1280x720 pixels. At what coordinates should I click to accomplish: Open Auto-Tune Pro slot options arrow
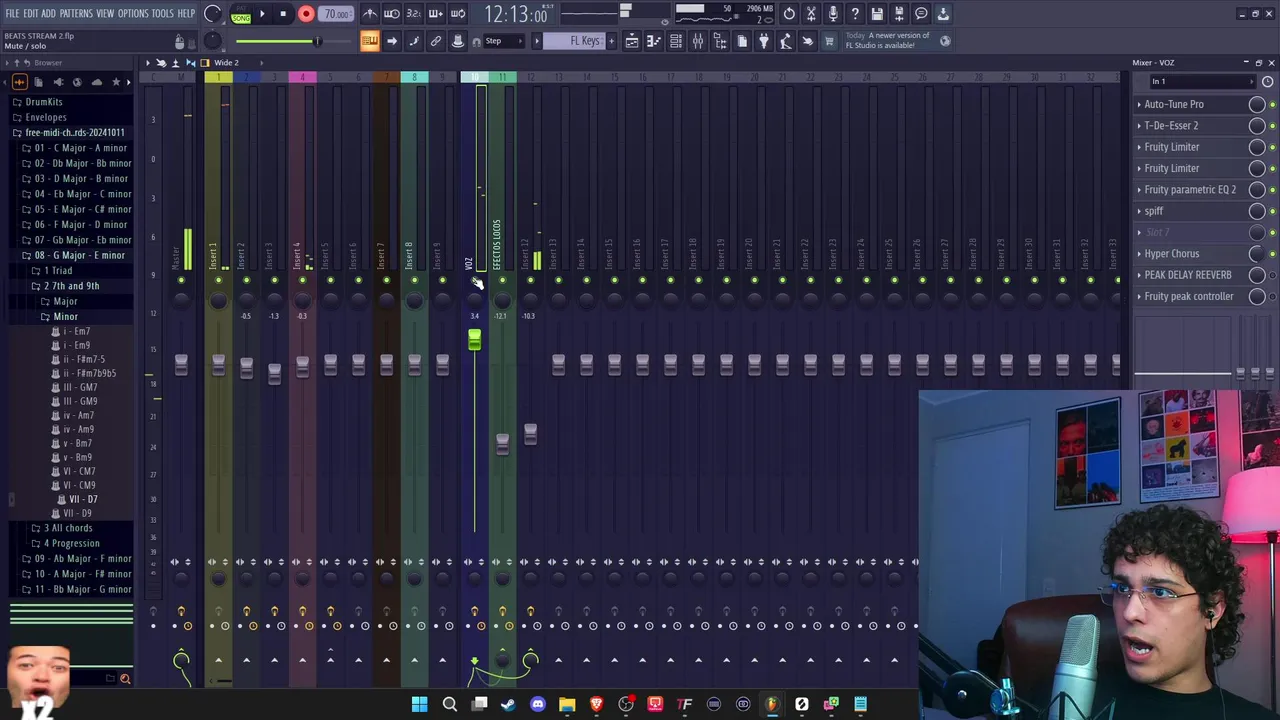click(1139, 104)
